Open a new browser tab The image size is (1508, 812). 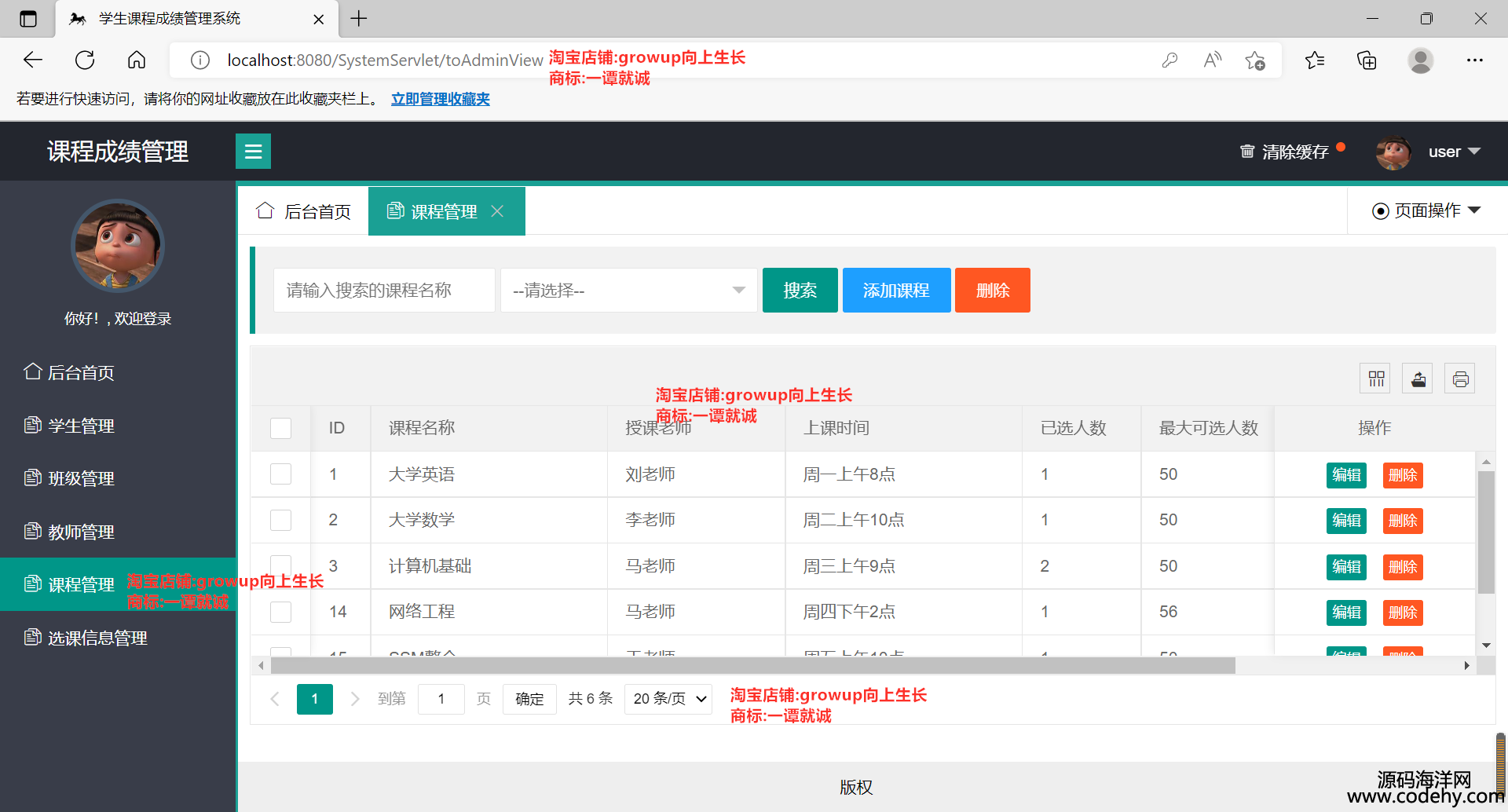click(359, 19)
